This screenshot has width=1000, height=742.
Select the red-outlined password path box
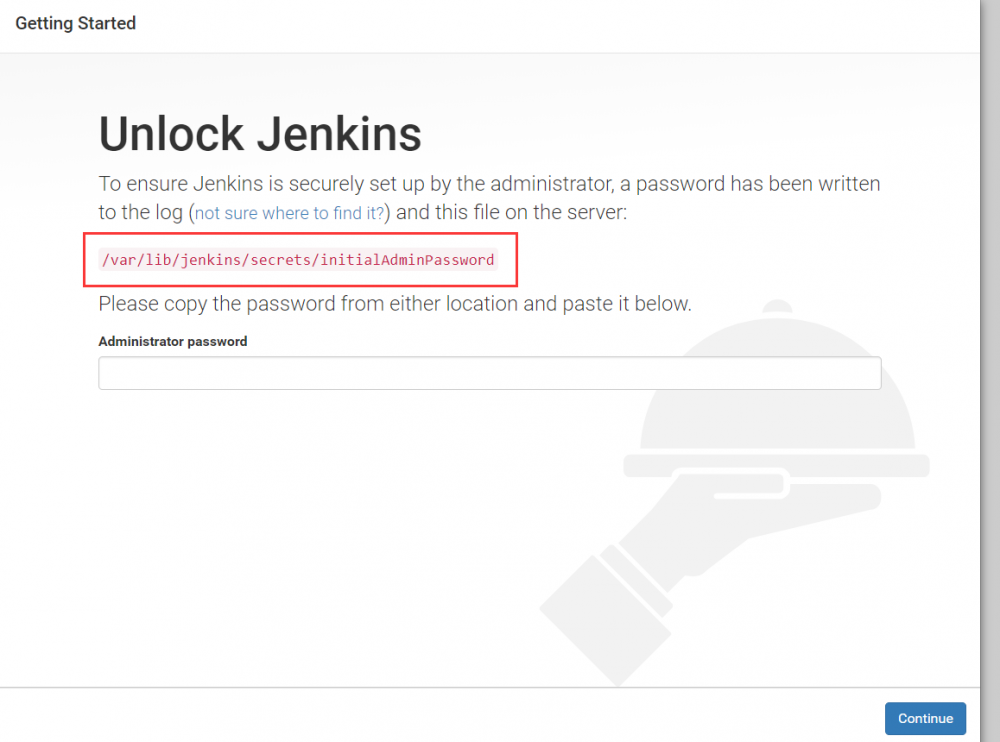pyautogui.click(x=300, y=259)
